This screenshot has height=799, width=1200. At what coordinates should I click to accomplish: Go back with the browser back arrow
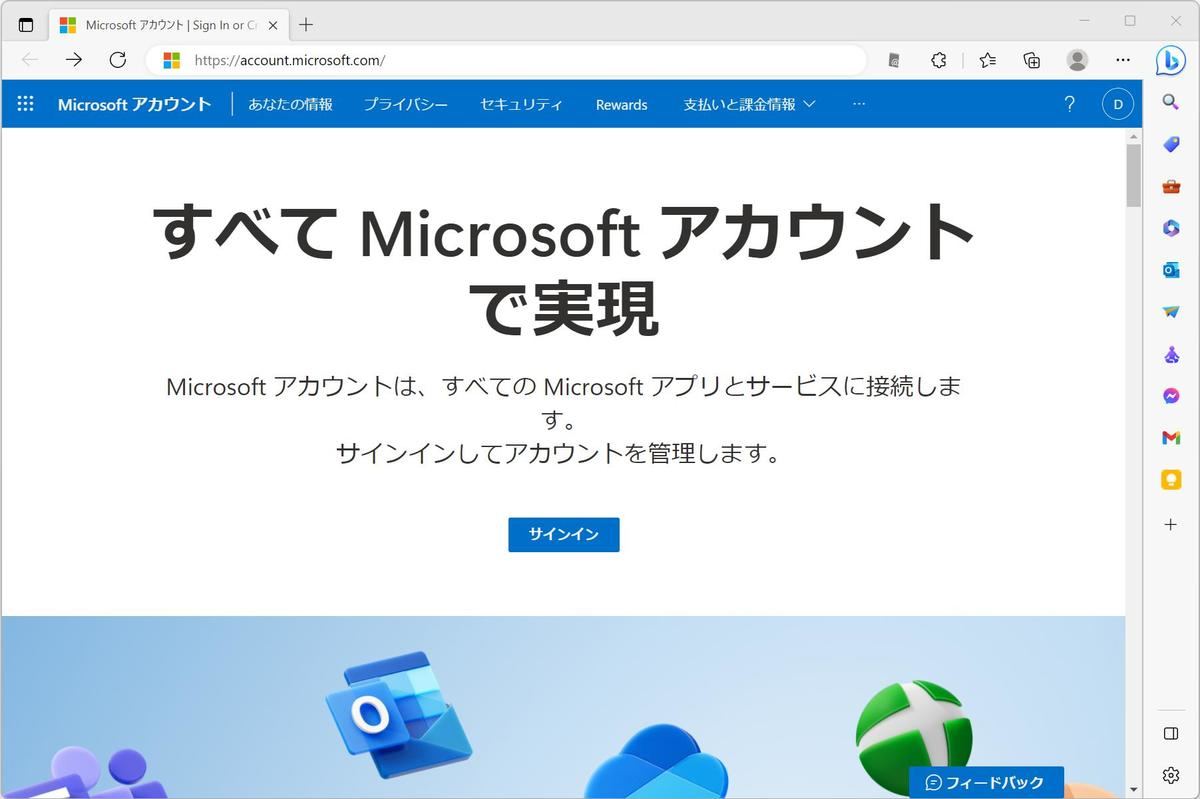(x=30, y=60)
